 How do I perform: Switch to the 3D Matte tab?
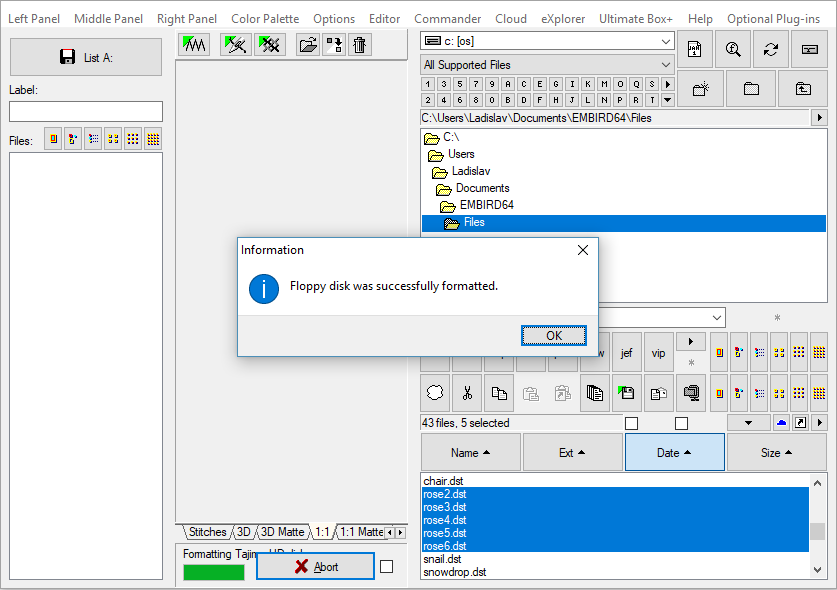(282, 532)
